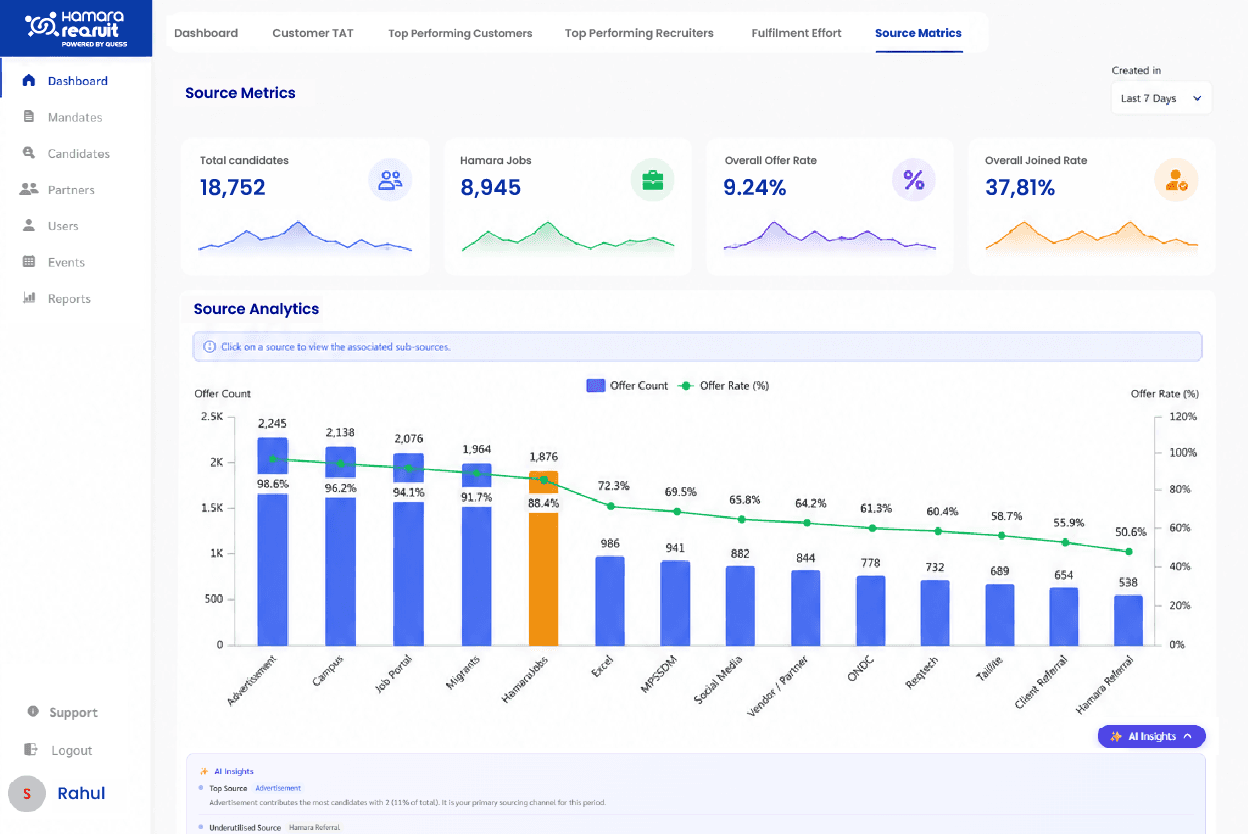Click the Overall Offer Rate value 9.24%
Screen dimensions: 1250x834
tap(755, 187)
